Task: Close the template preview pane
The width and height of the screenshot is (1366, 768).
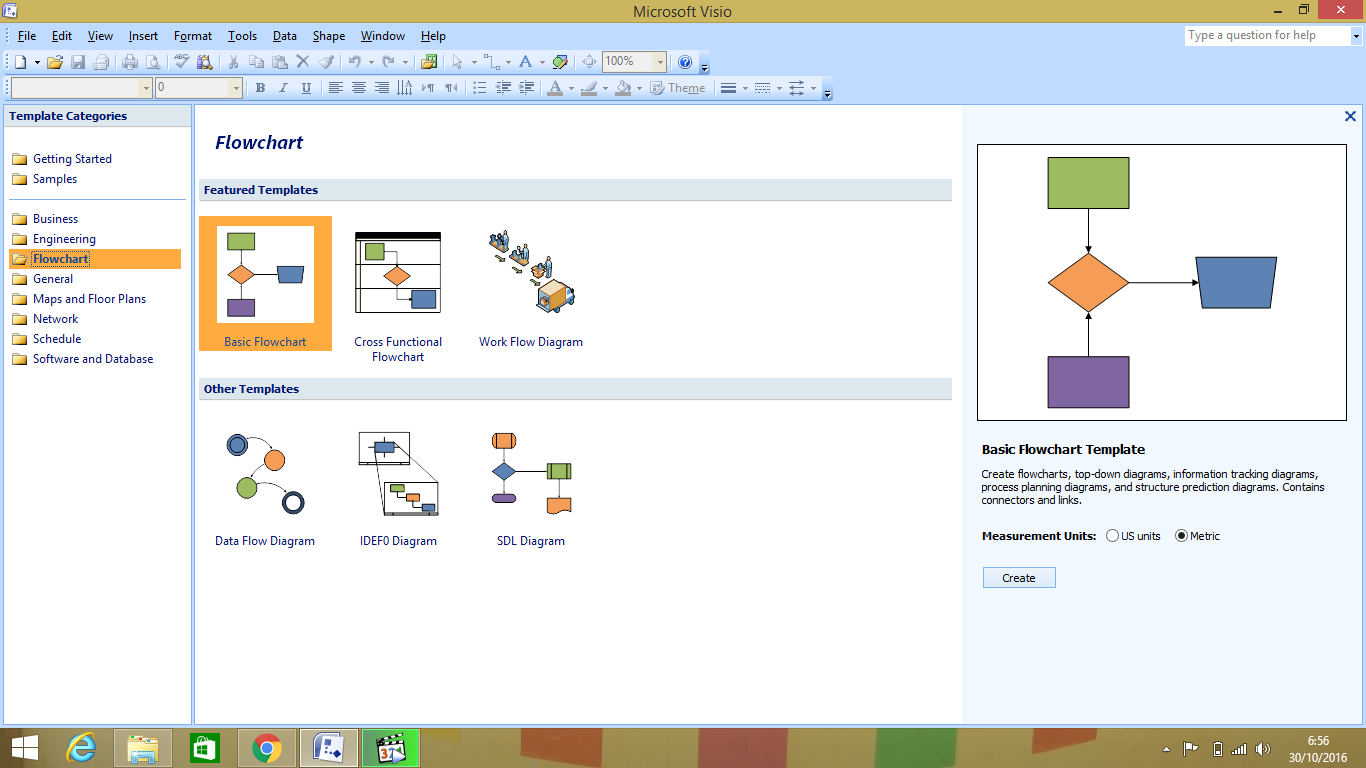Action: click(x=1350, y=117)
